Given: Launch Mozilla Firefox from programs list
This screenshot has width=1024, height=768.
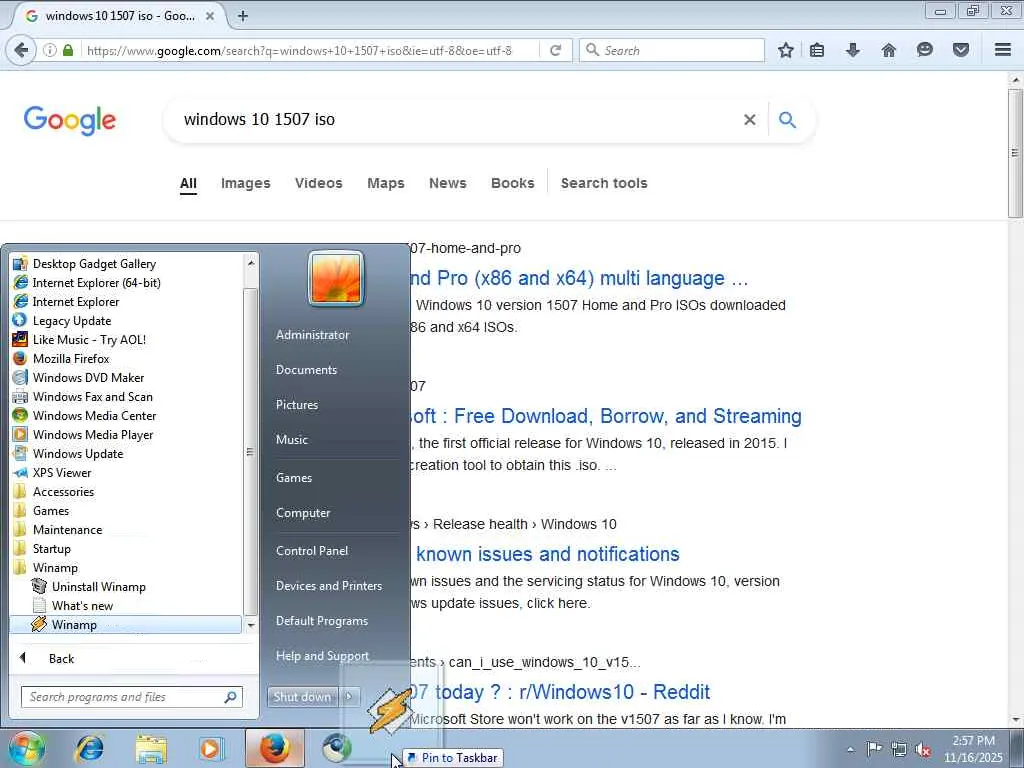Looking at the screenshot, I should (71, 359).
